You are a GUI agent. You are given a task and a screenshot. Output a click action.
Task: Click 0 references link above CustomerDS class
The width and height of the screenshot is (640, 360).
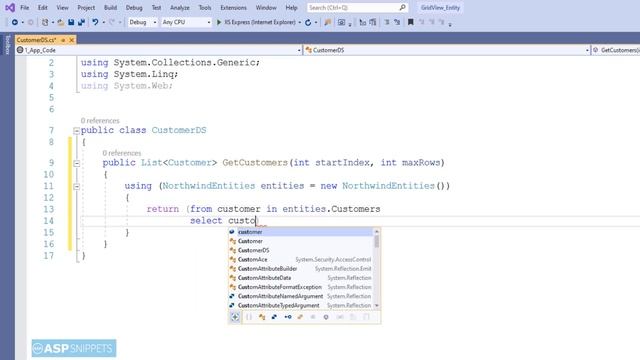[100, 121]
